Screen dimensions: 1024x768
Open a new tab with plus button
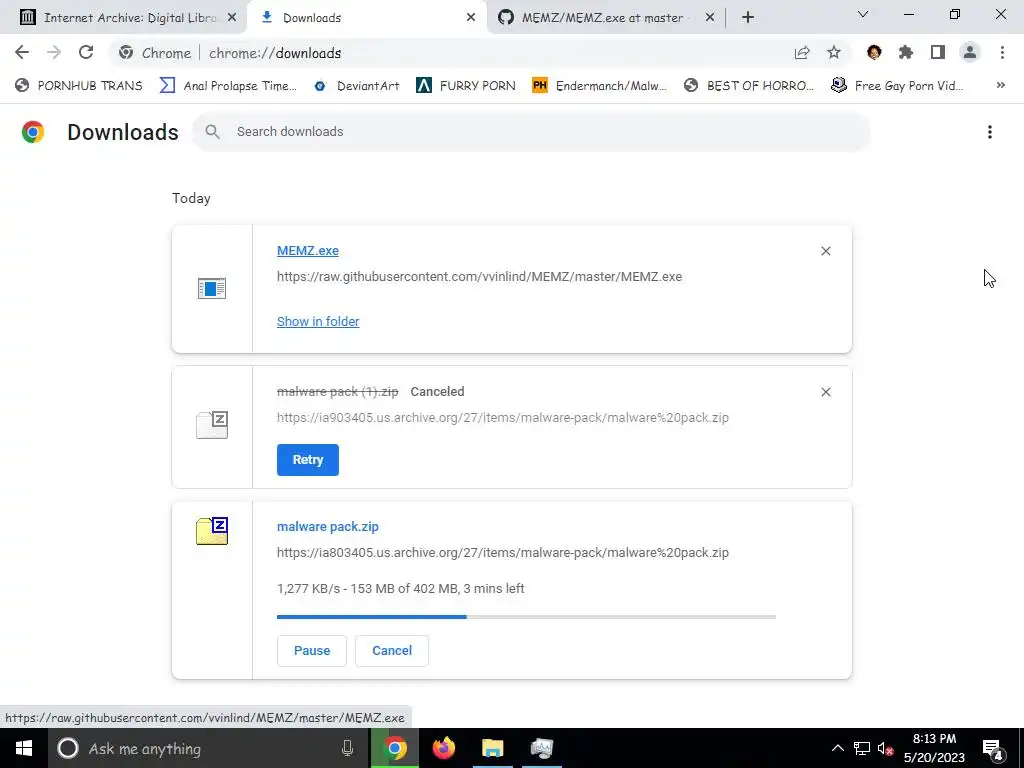[748, 18]
